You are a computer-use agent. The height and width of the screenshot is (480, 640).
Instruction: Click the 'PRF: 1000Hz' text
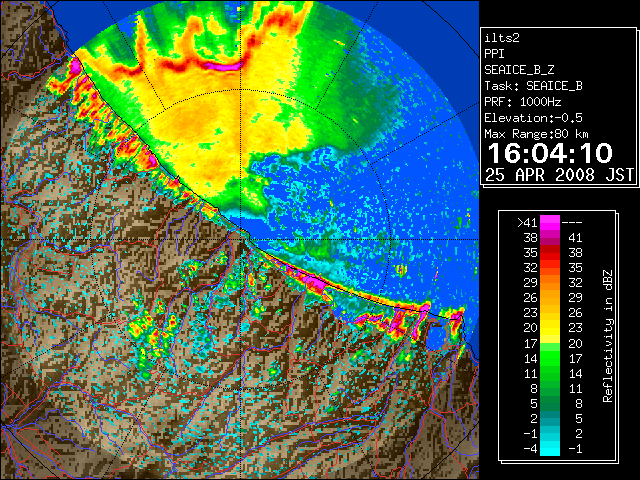click(x=523, y=102)
